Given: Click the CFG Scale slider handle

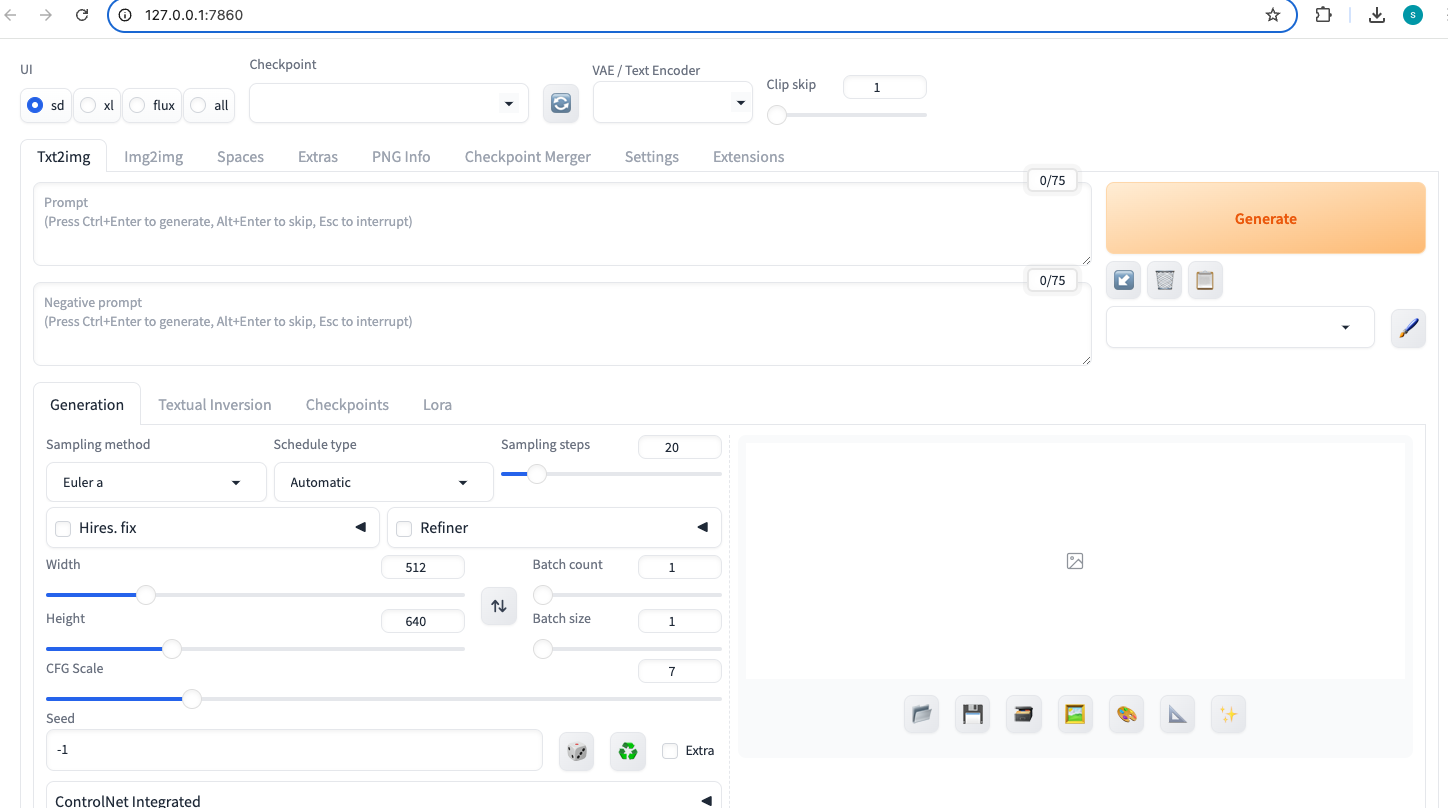Looking at the screenshot, I should (x=192, y=699).
